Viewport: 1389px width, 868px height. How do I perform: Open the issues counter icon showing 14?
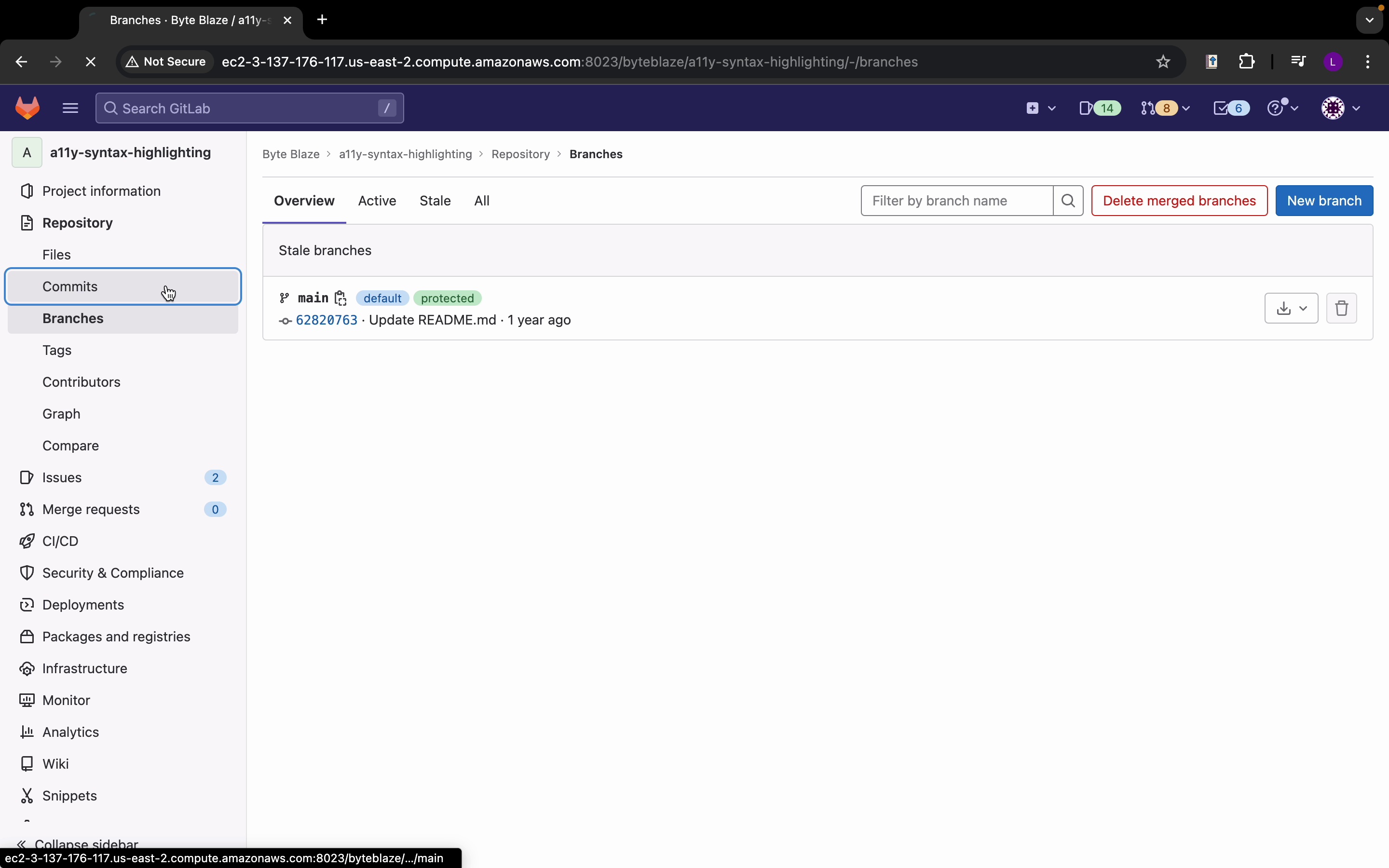click(1100, 108)
